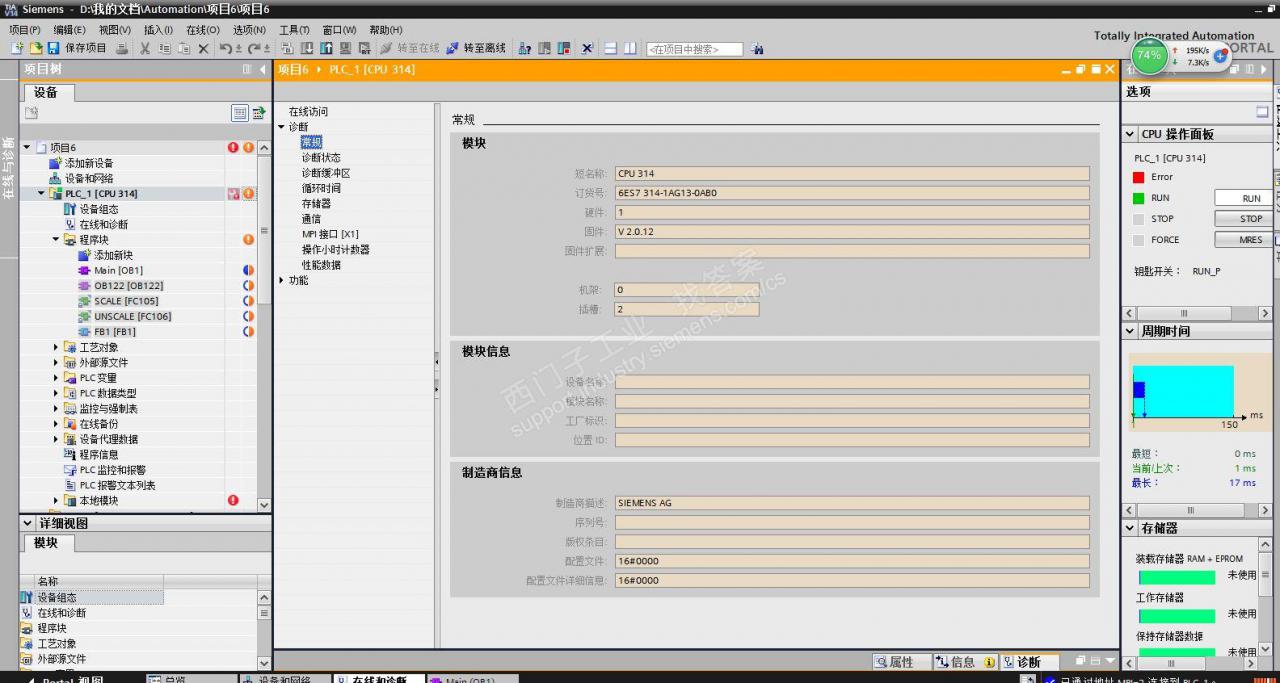This screenshot has height=683, width=1280.
Task: Click the cross-reference toolbar icon with X
Action: (587, 48)
